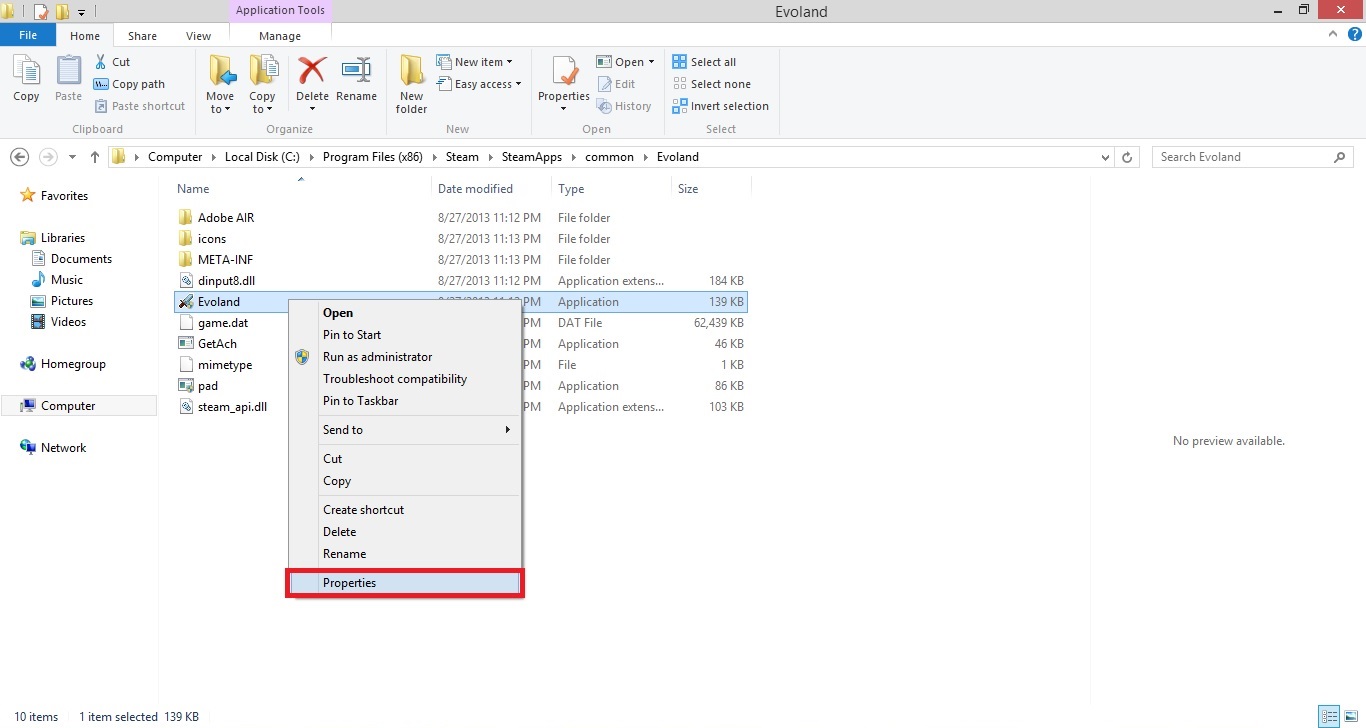The width and height of the screenshot is (1366, 728).
Task: Open Documents library in navigation pane
Action: [81, 259]
